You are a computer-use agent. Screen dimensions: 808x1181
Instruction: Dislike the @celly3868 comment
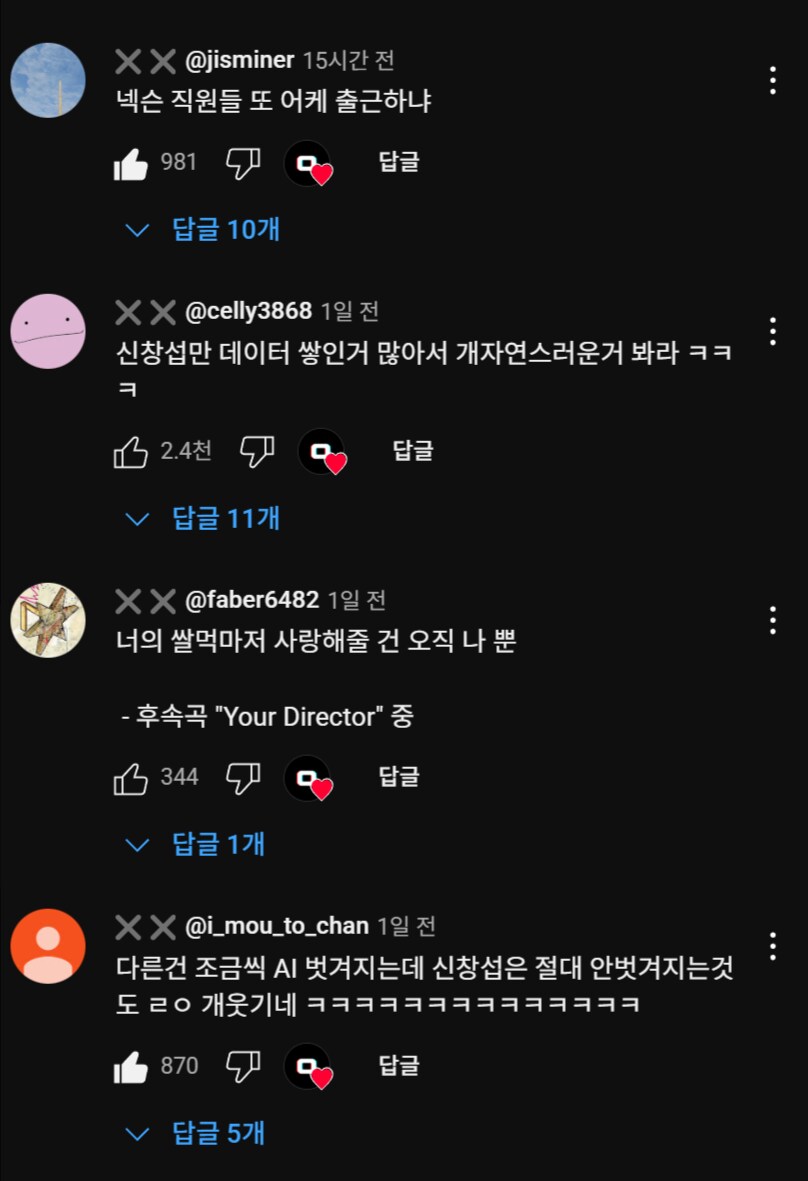tap(257, 451)
